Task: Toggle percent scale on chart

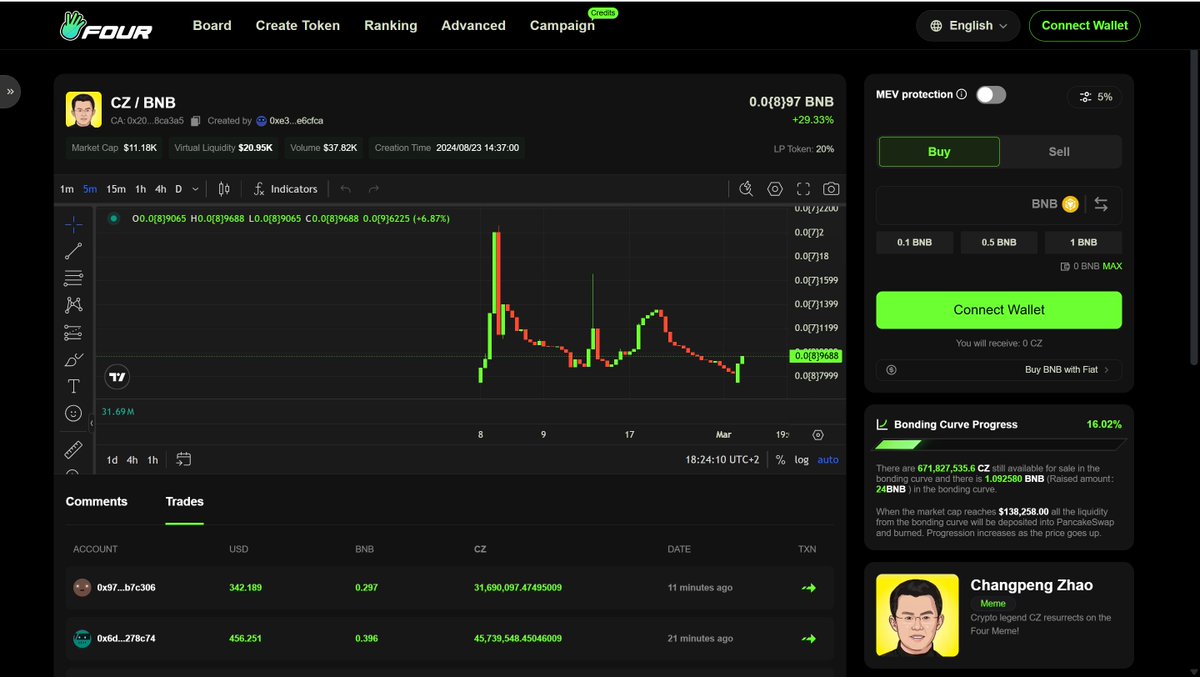Action: (x=780, y=460)
